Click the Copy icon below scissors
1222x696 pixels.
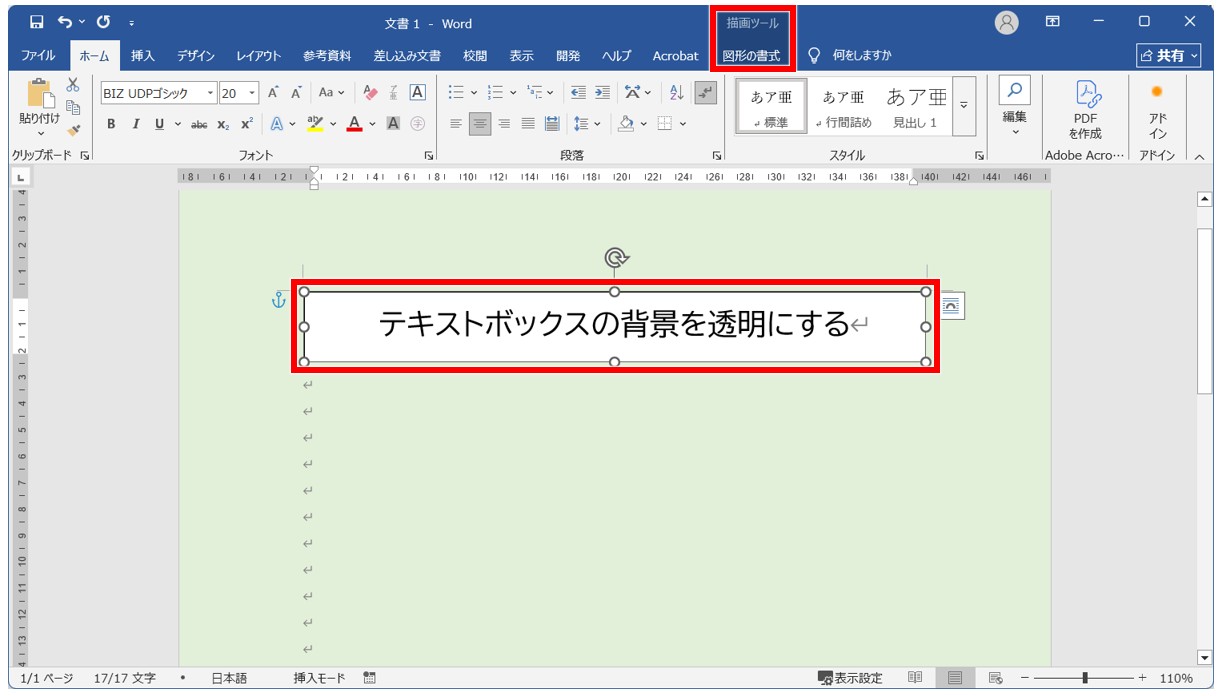[73, 107]
